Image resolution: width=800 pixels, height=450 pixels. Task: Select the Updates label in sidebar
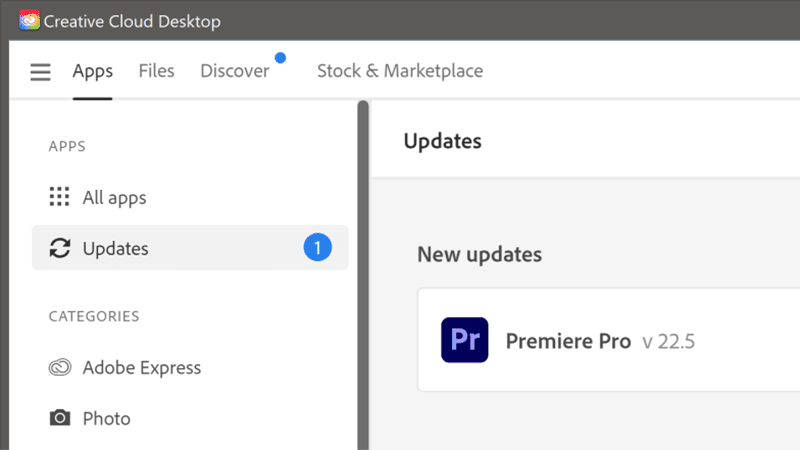[115, 248]
